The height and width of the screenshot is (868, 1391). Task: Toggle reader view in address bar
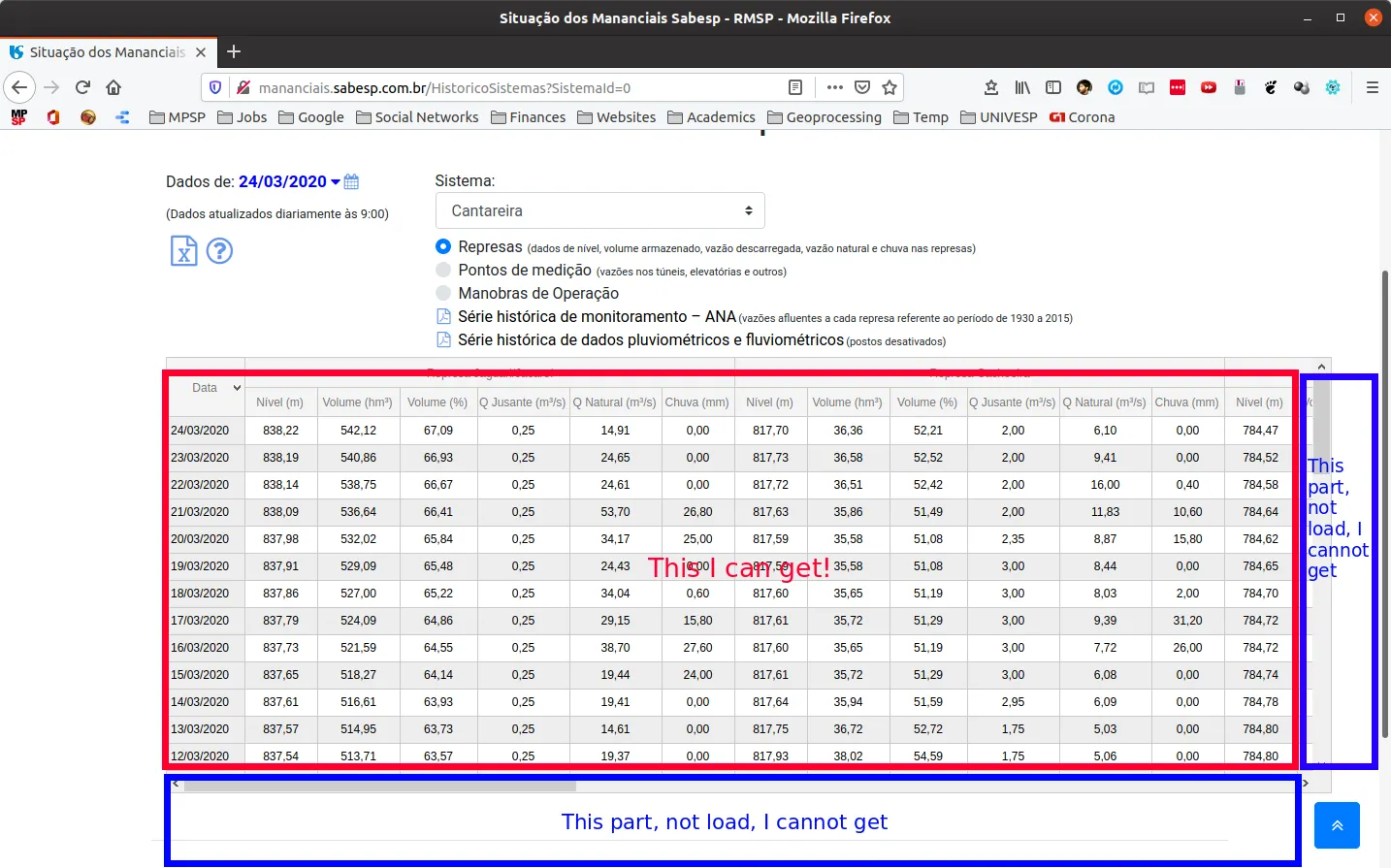[x=795, y=87]
